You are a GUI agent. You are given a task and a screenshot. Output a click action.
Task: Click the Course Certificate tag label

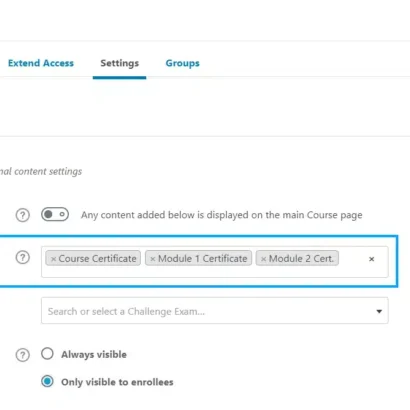point(97,259)
